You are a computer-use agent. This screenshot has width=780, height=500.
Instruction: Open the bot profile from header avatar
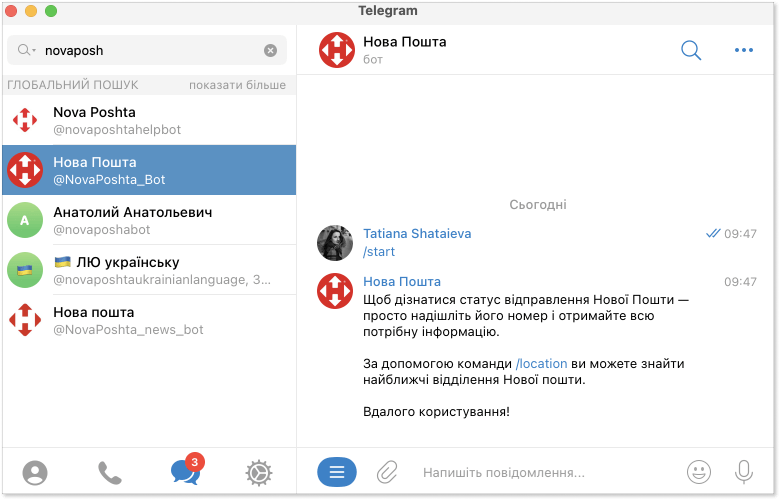click(x=337, y=50)
